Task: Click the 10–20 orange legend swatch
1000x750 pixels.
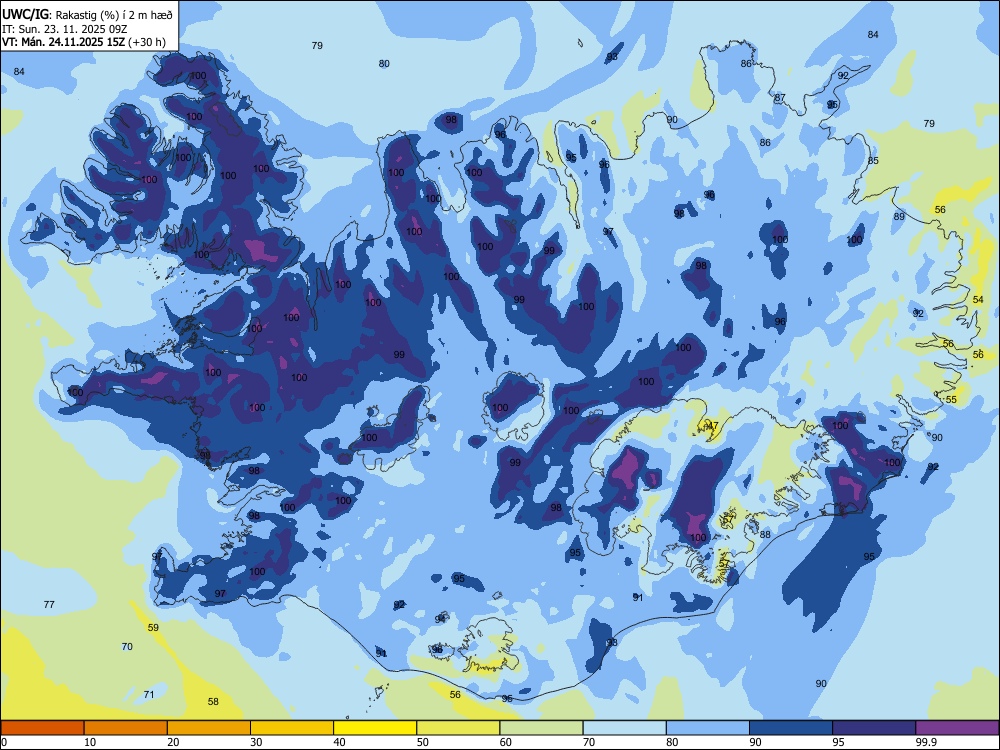Action: pyautogui.click(x=126, y=728)
